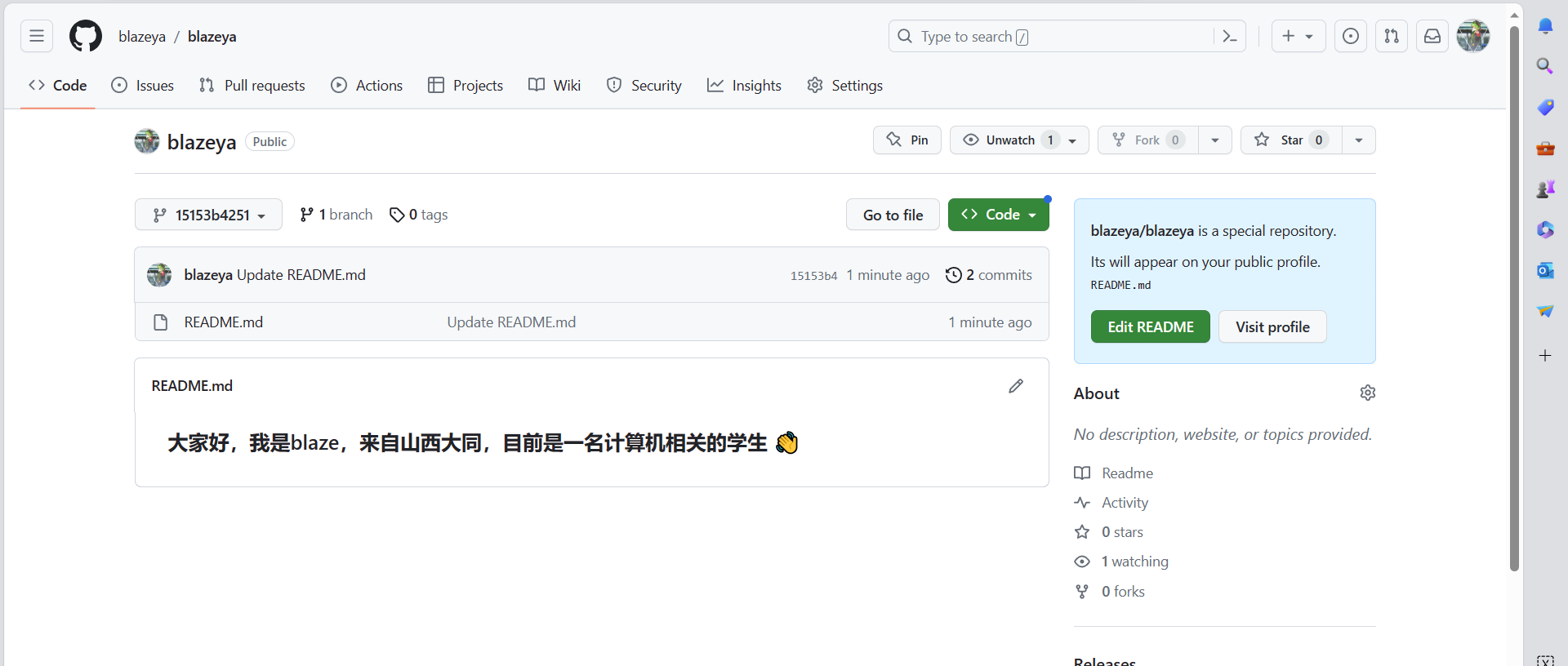Click the blazeya repository breadcrumb link
Image resolution: width=1568 pixels, height=666 pixels.
(x=212, y=37)
